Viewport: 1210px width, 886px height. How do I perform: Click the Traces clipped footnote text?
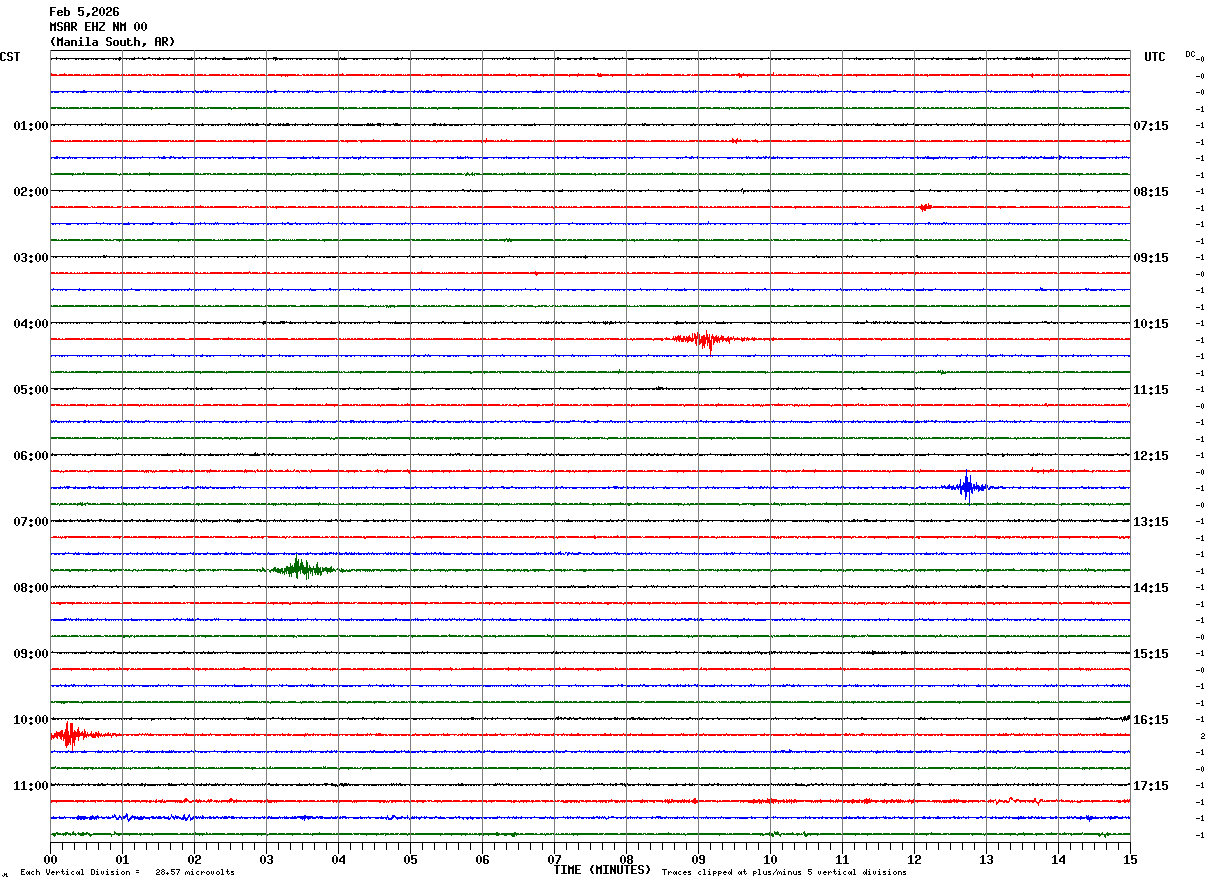tap(784, 873)
